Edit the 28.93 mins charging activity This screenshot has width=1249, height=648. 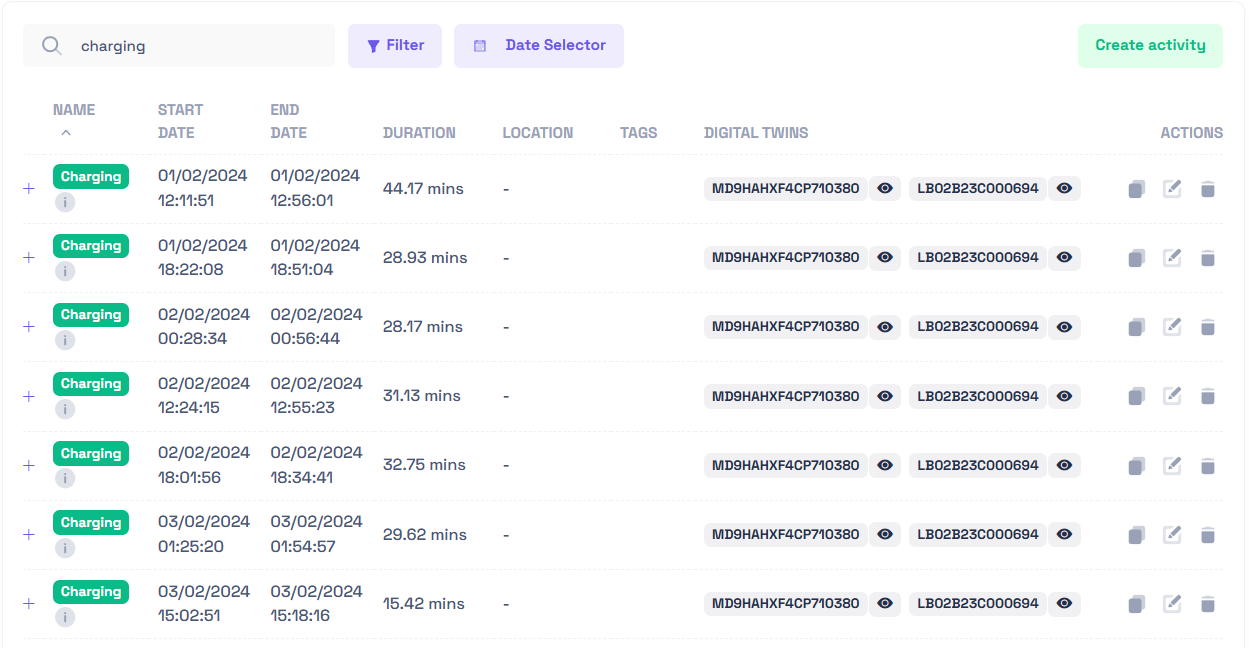(1172, 258)
